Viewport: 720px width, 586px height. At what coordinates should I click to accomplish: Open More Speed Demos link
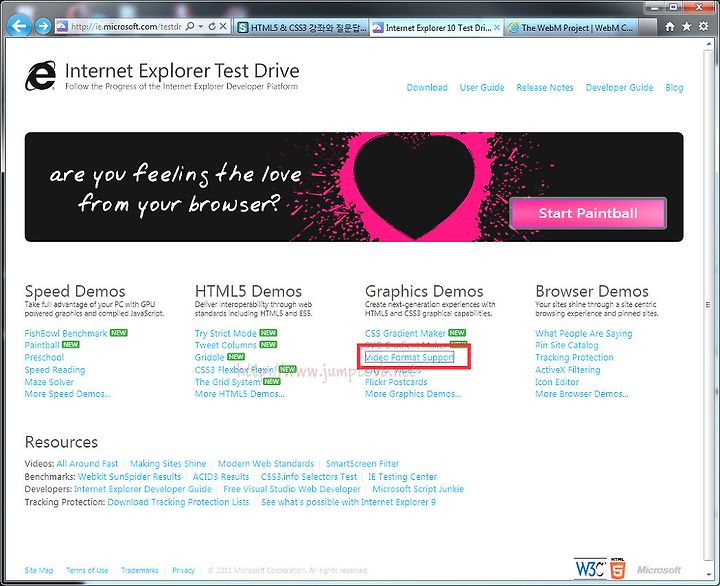[x=68, y=394]
